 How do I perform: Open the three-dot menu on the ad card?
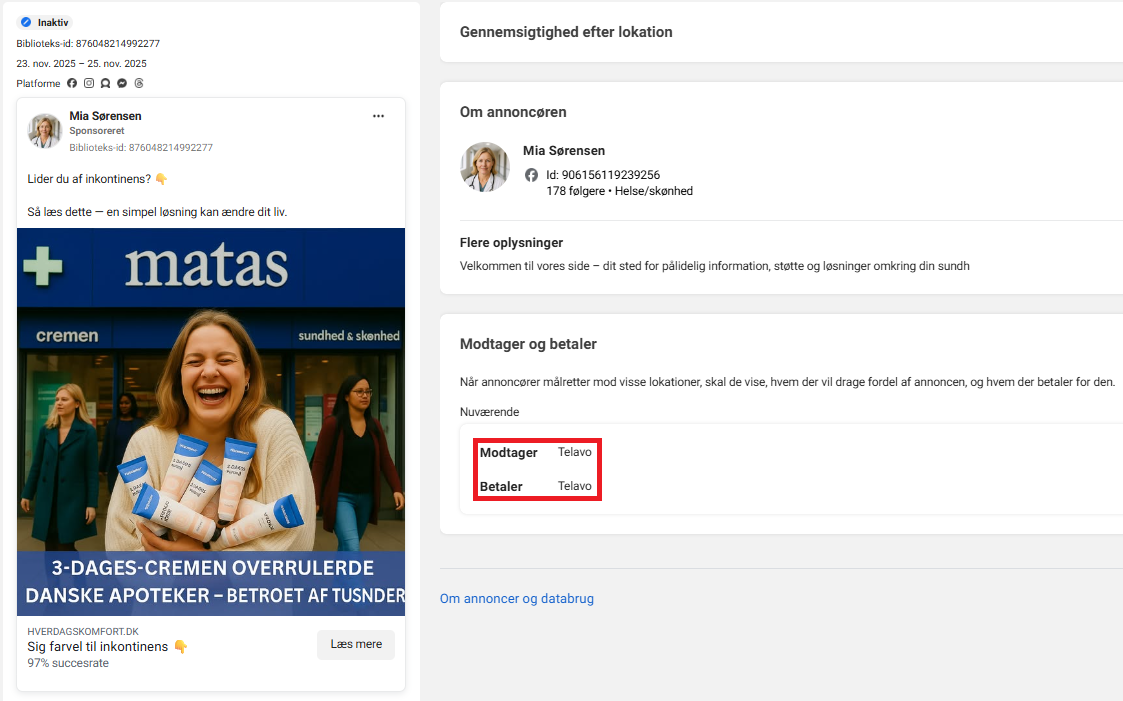[x=378, y=116]
